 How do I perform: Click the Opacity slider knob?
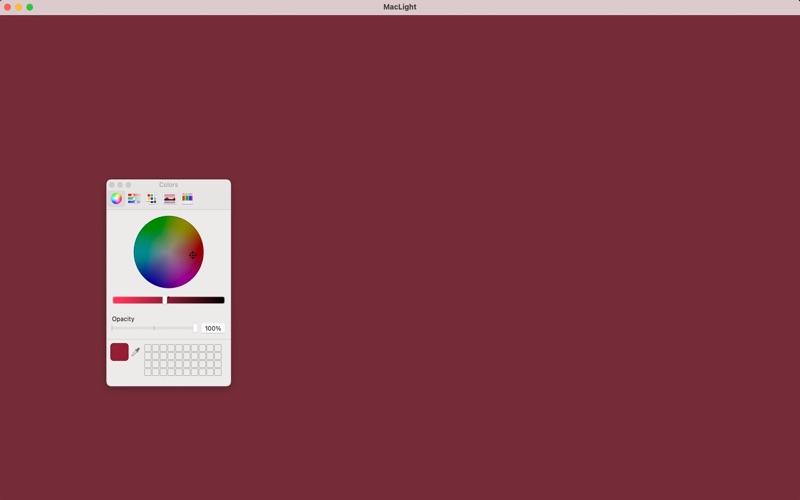click(195, 328)
